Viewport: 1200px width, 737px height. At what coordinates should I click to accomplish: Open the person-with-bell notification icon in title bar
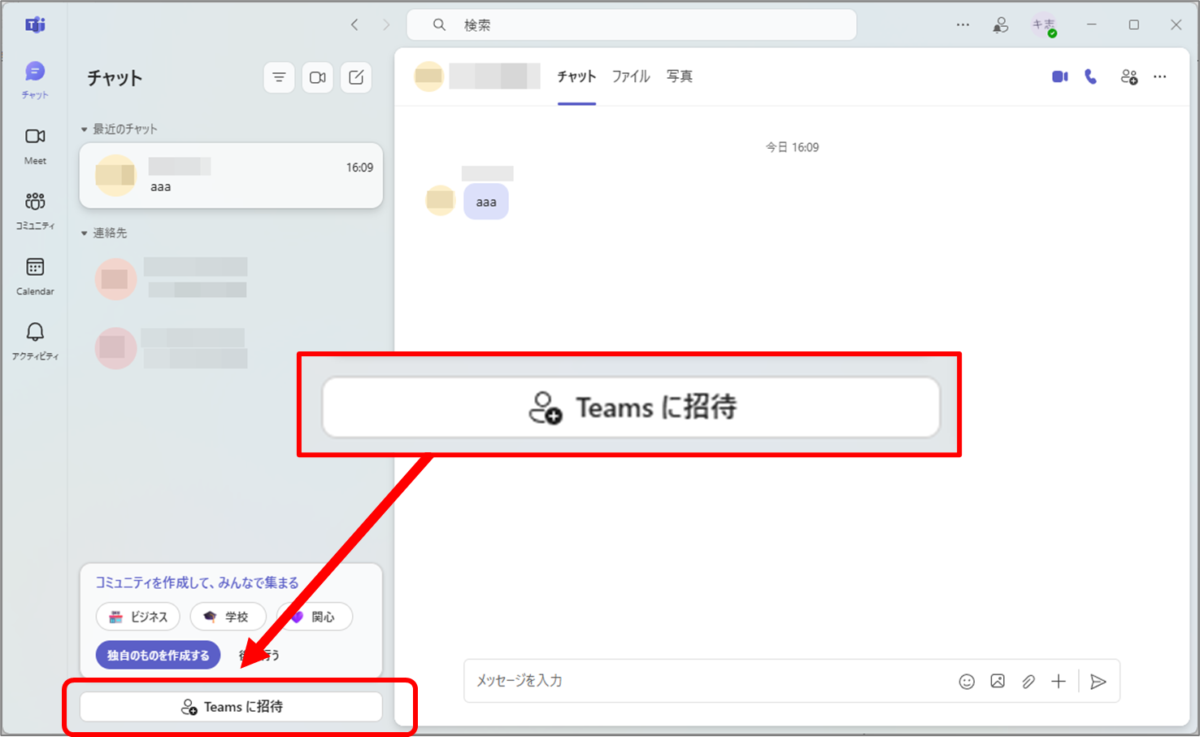pyautogui.click(x=1000, y=25)
